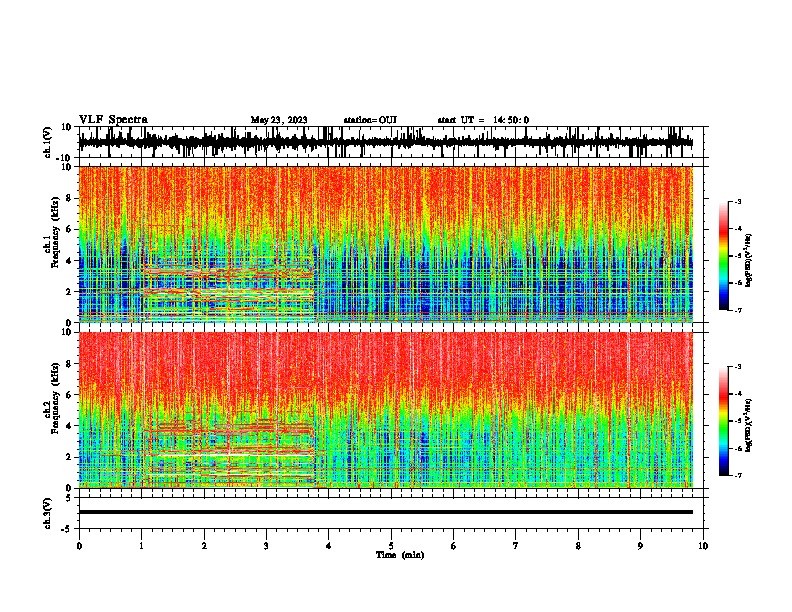792x612 pixels.
Task: Click the ch.2 spectrogram color scale bar
Action: [x=723, y=421]
